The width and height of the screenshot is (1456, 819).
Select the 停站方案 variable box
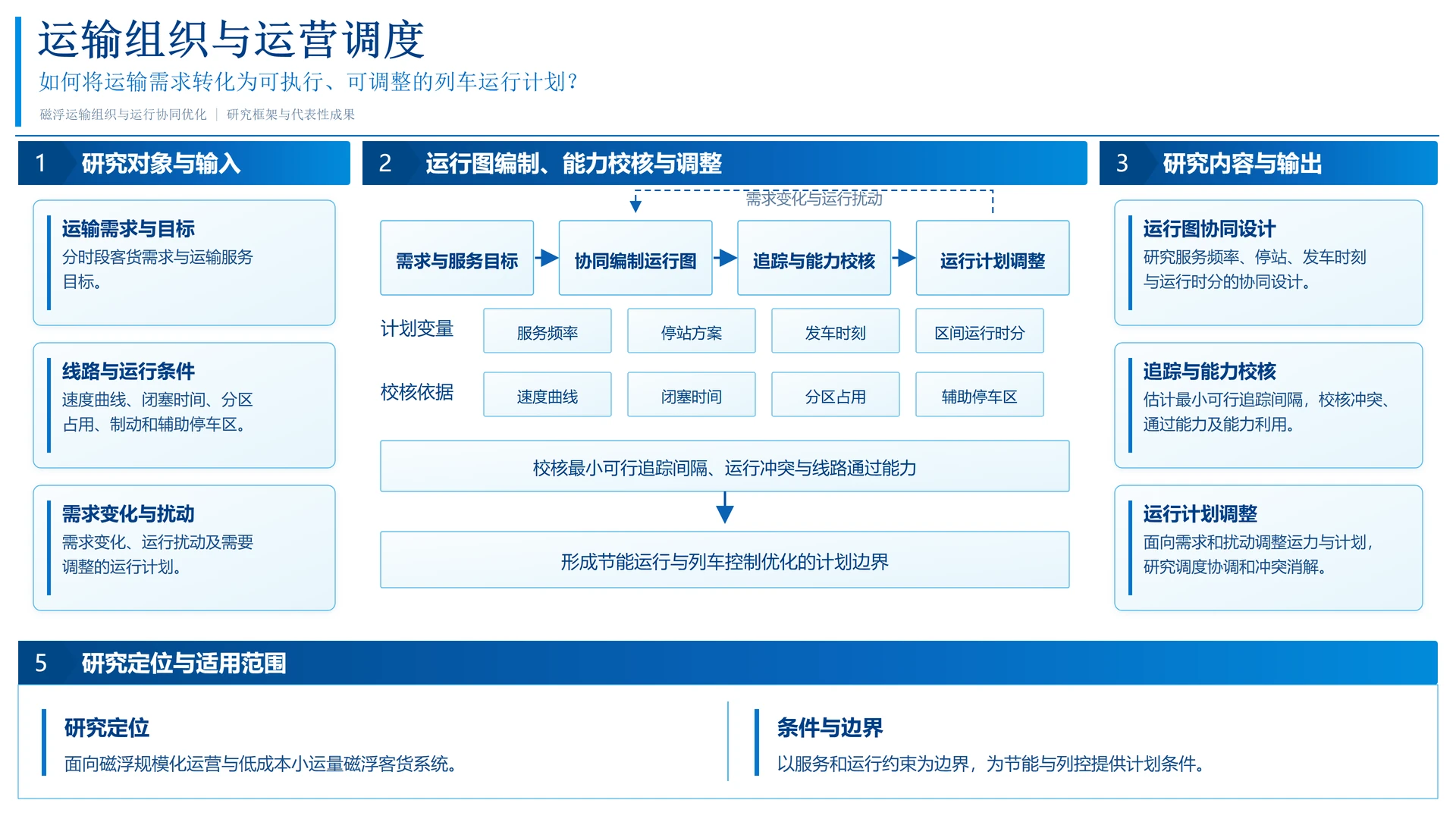click(692, 331)
